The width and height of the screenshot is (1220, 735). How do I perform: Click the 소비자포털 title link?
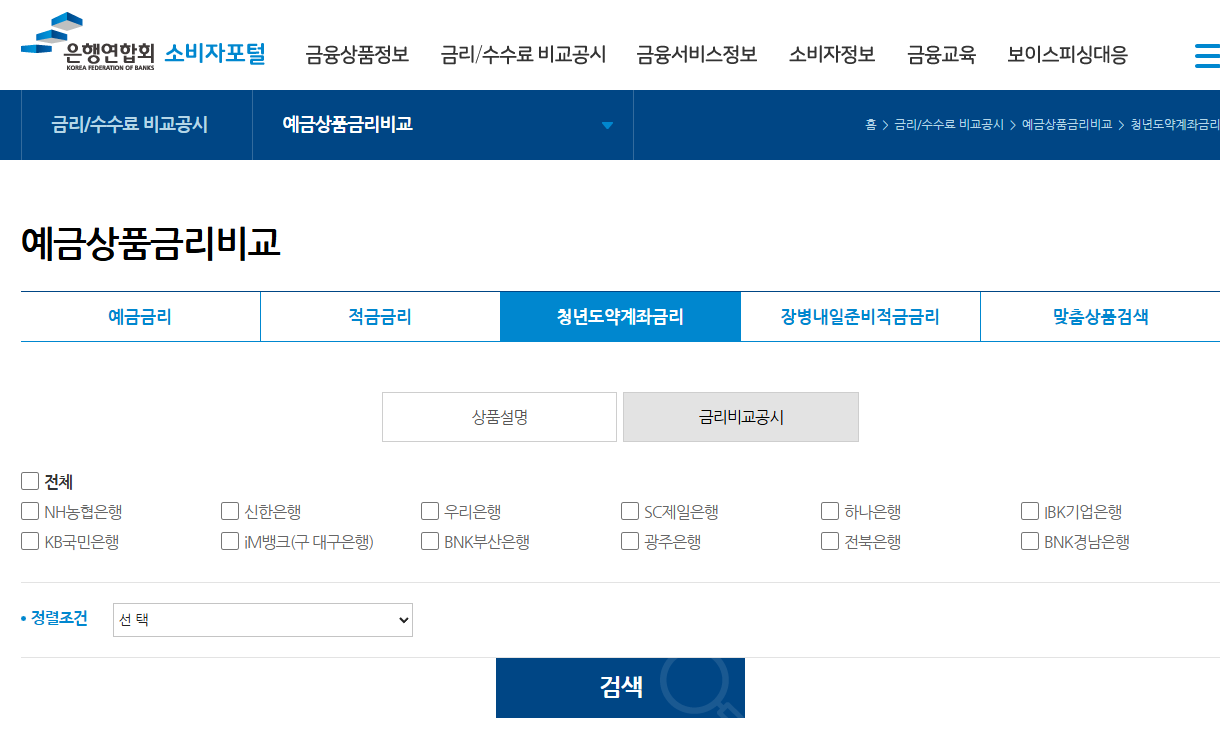coord(215,53)
